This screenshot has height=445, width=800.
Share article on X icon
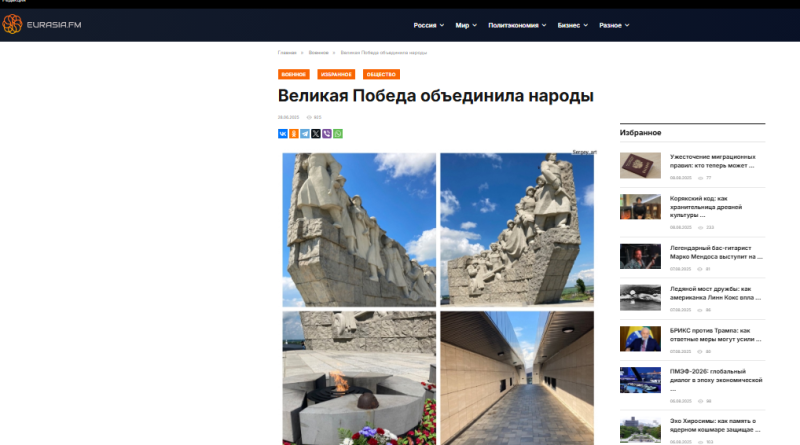[316, 134]
